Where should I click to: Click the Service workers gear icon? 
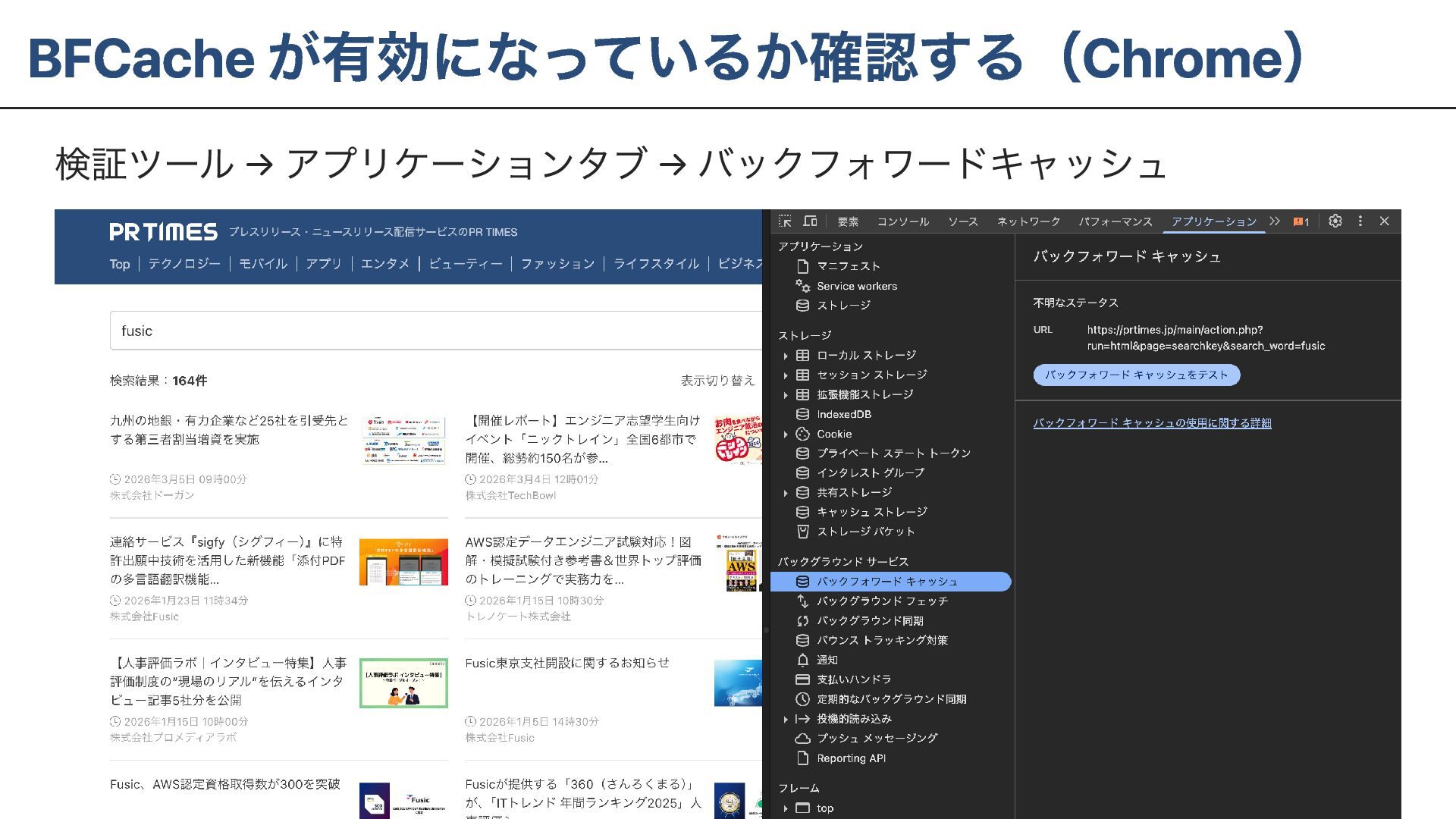802,286
